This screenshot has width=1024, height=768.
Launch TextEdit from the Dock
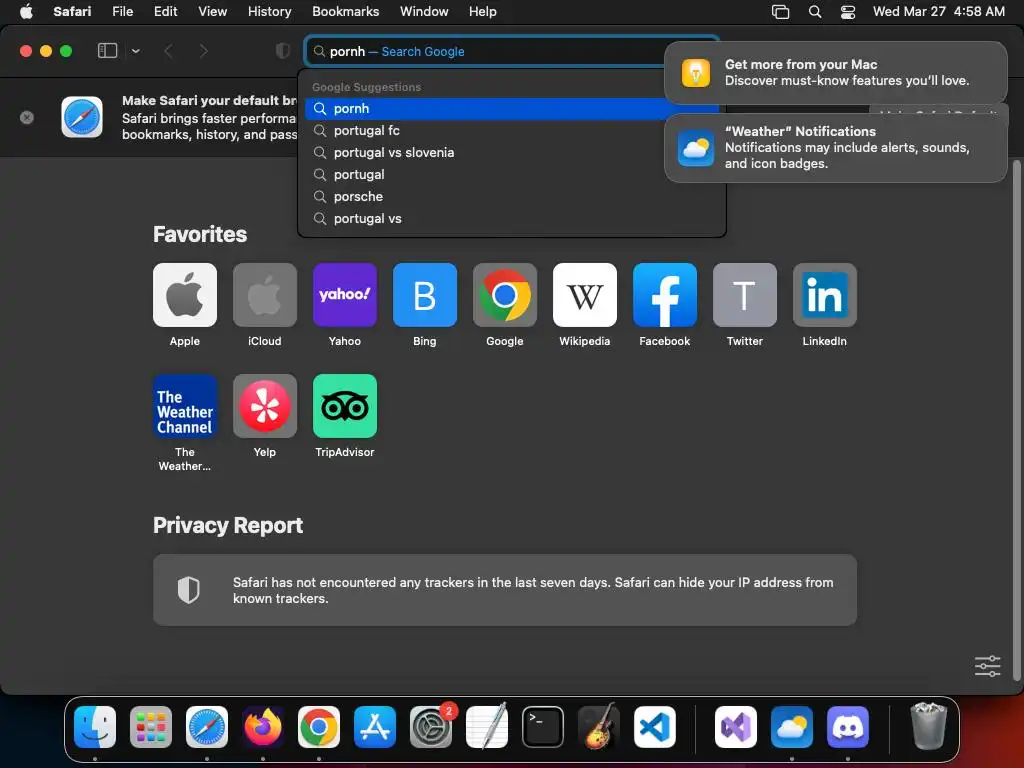[487, 727]
